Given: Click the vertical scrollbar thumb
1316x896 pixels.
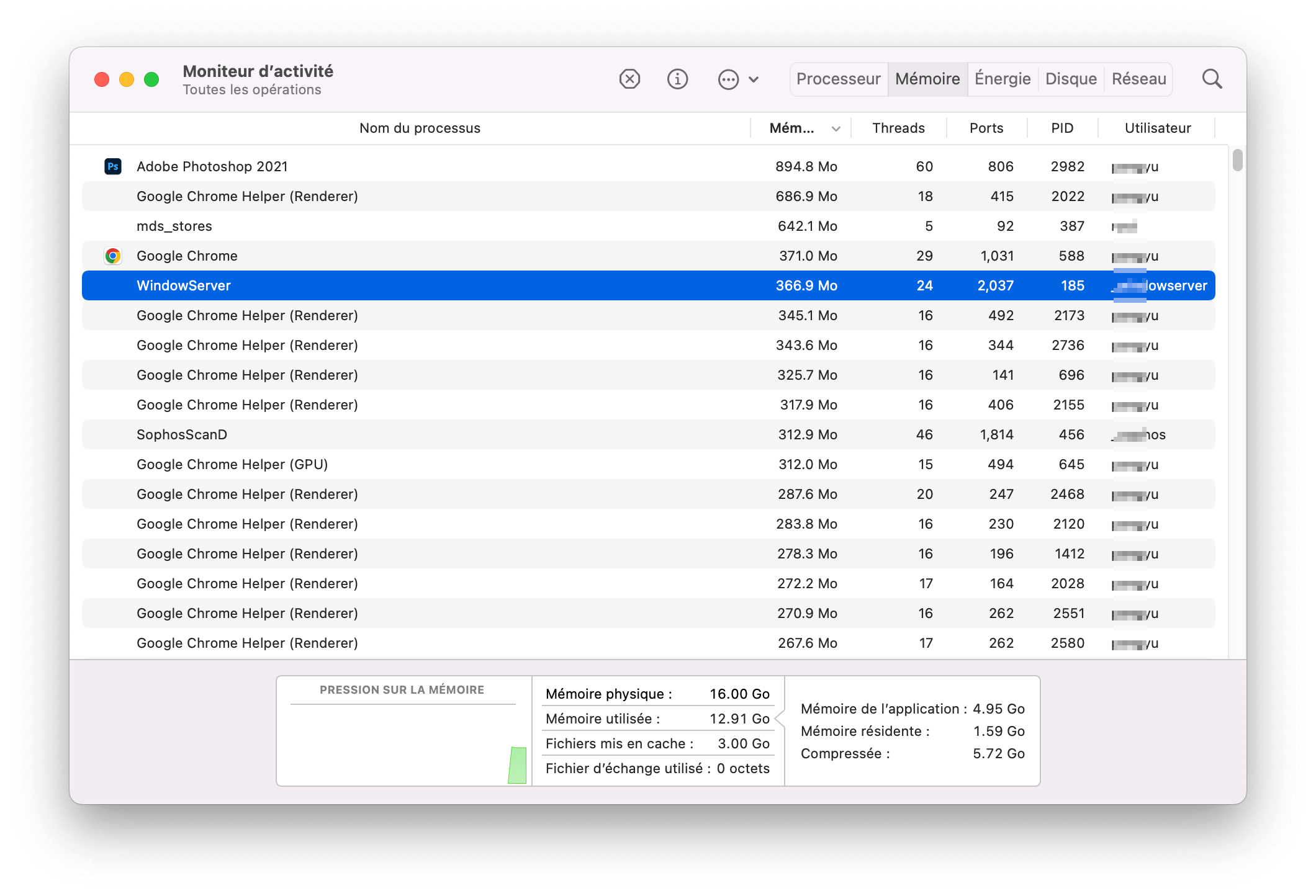Looking at the screenshot, I should (x=1237, y=160).
